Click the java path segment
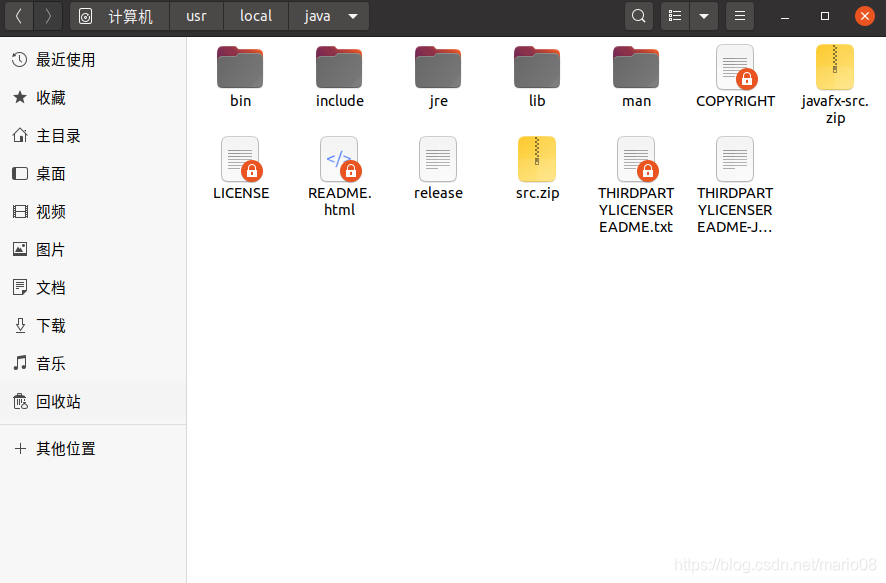Viewport: 886px width, 583px height. pos(317,16)
